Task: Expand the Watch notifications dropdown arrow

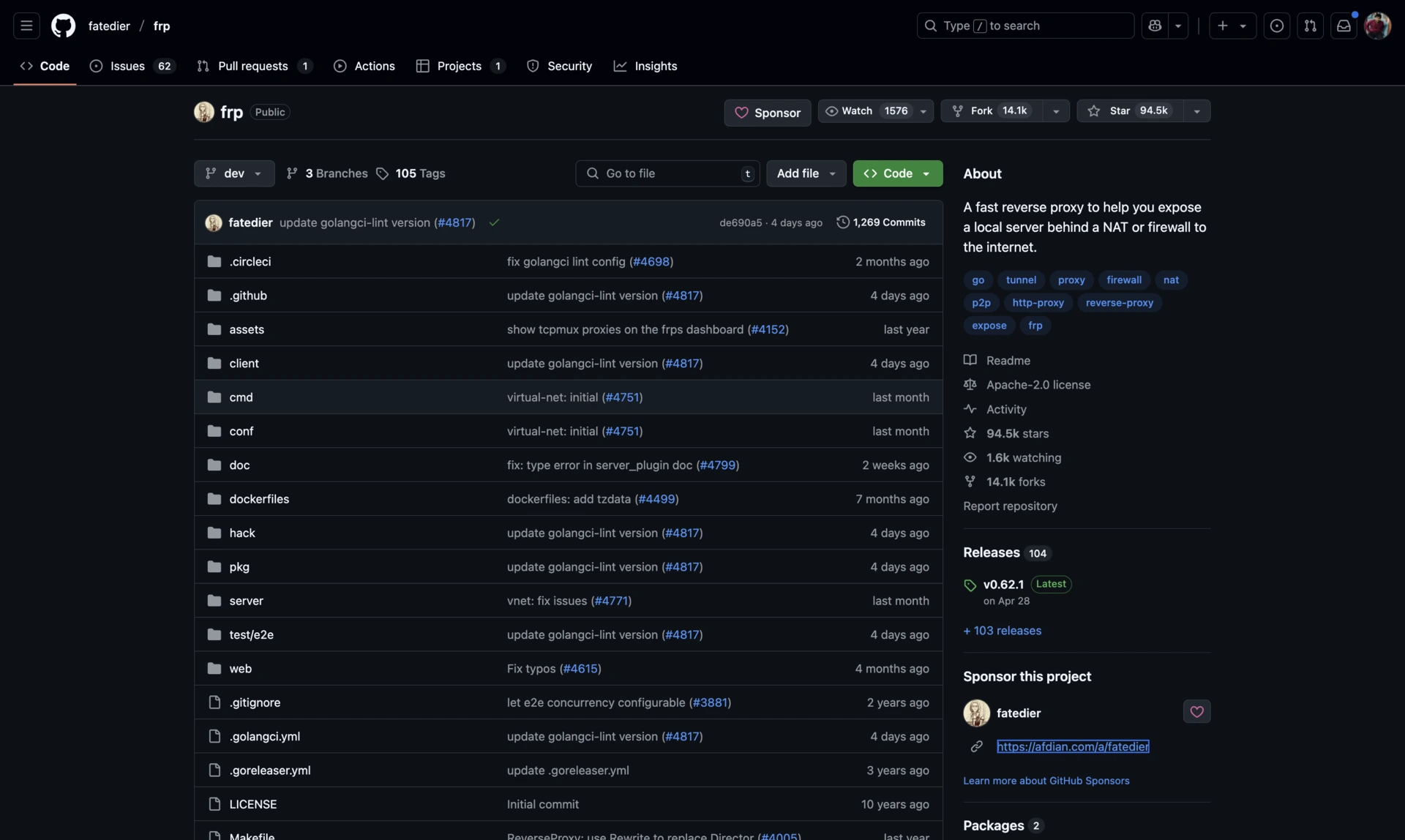Action: point(923,111)
